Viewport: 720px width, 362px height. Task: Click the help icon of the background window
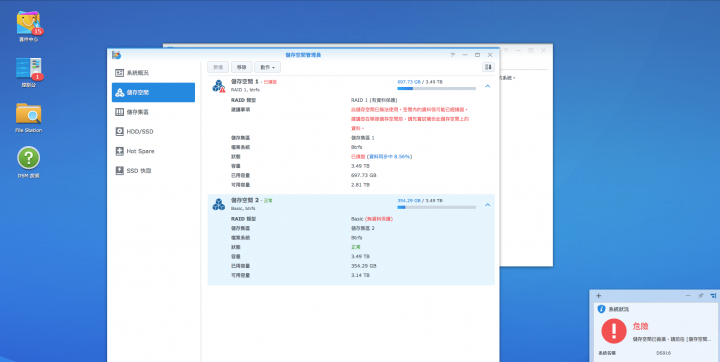(x=506, y=51)
